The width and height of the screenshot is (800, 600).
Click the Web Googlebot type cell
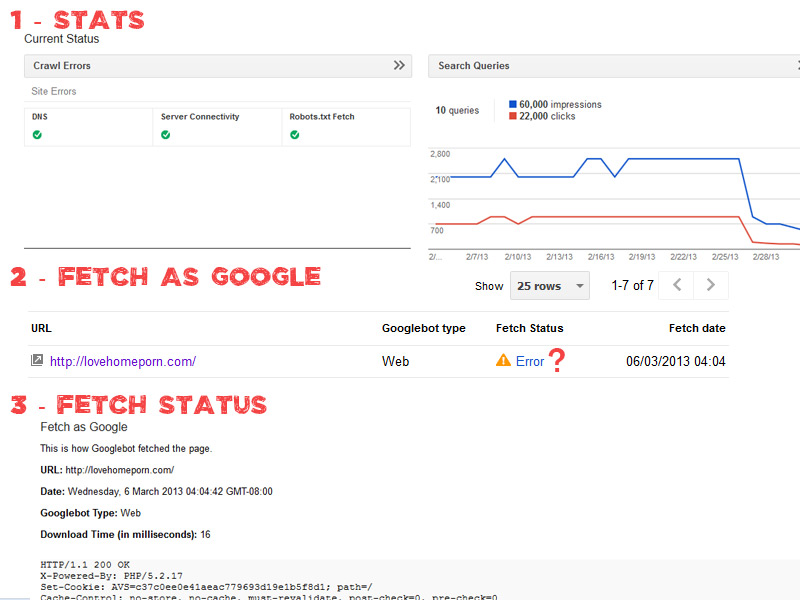(395, 361)
